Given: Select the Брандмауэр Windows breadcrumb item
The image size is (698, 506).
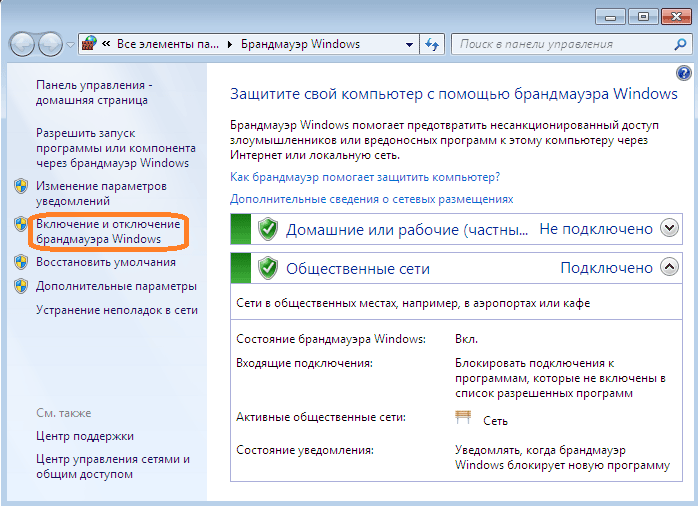Looking at the screenshot, I should tap(299, 45).
